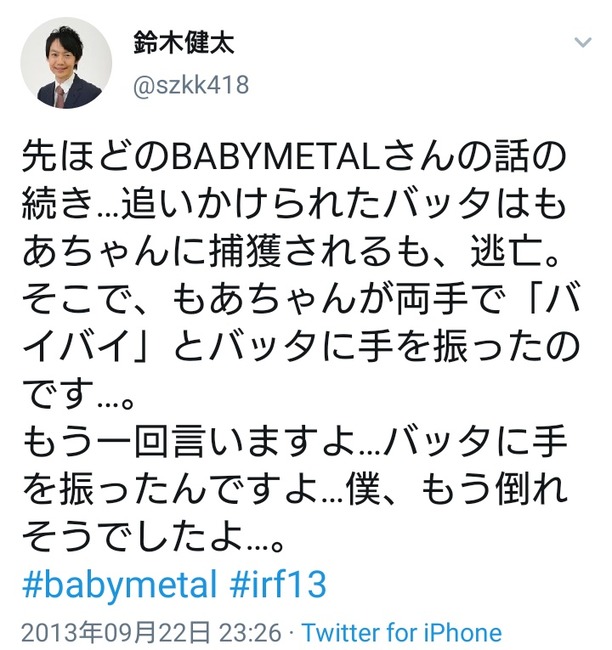
Task: Click the final tweet line そうでしたよ…。
Action: [x=153, y=536]
